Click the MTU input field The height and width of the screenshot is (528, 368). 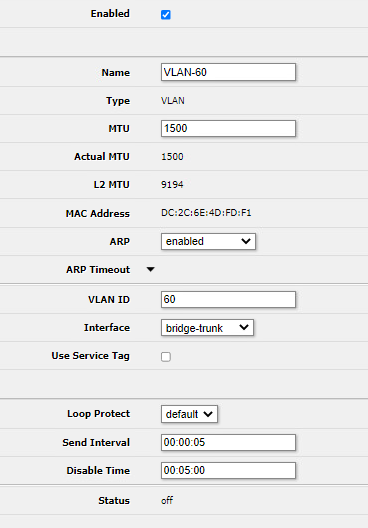tap(228, 128)
